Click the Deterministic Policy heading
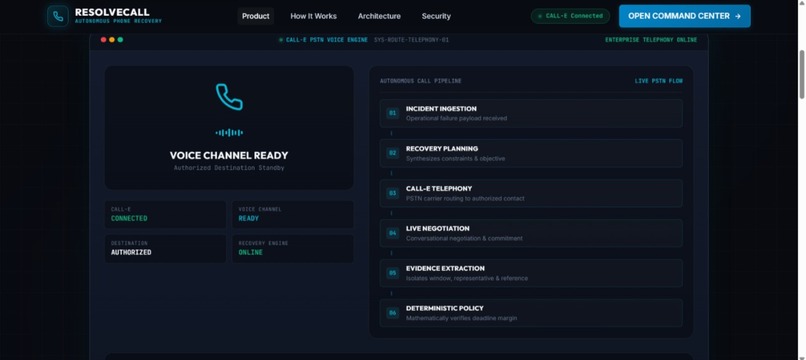806x360 pixels. [445, 308]
